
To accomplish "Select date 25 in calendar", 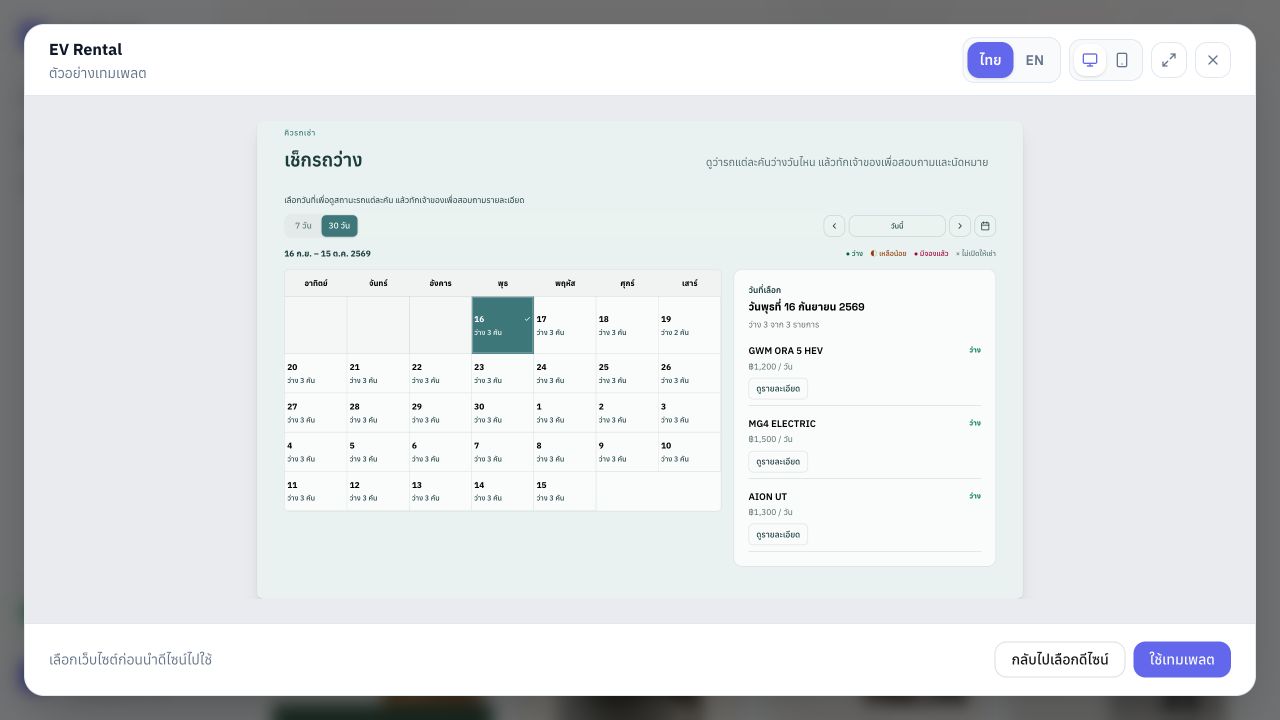I will (627, 373).
